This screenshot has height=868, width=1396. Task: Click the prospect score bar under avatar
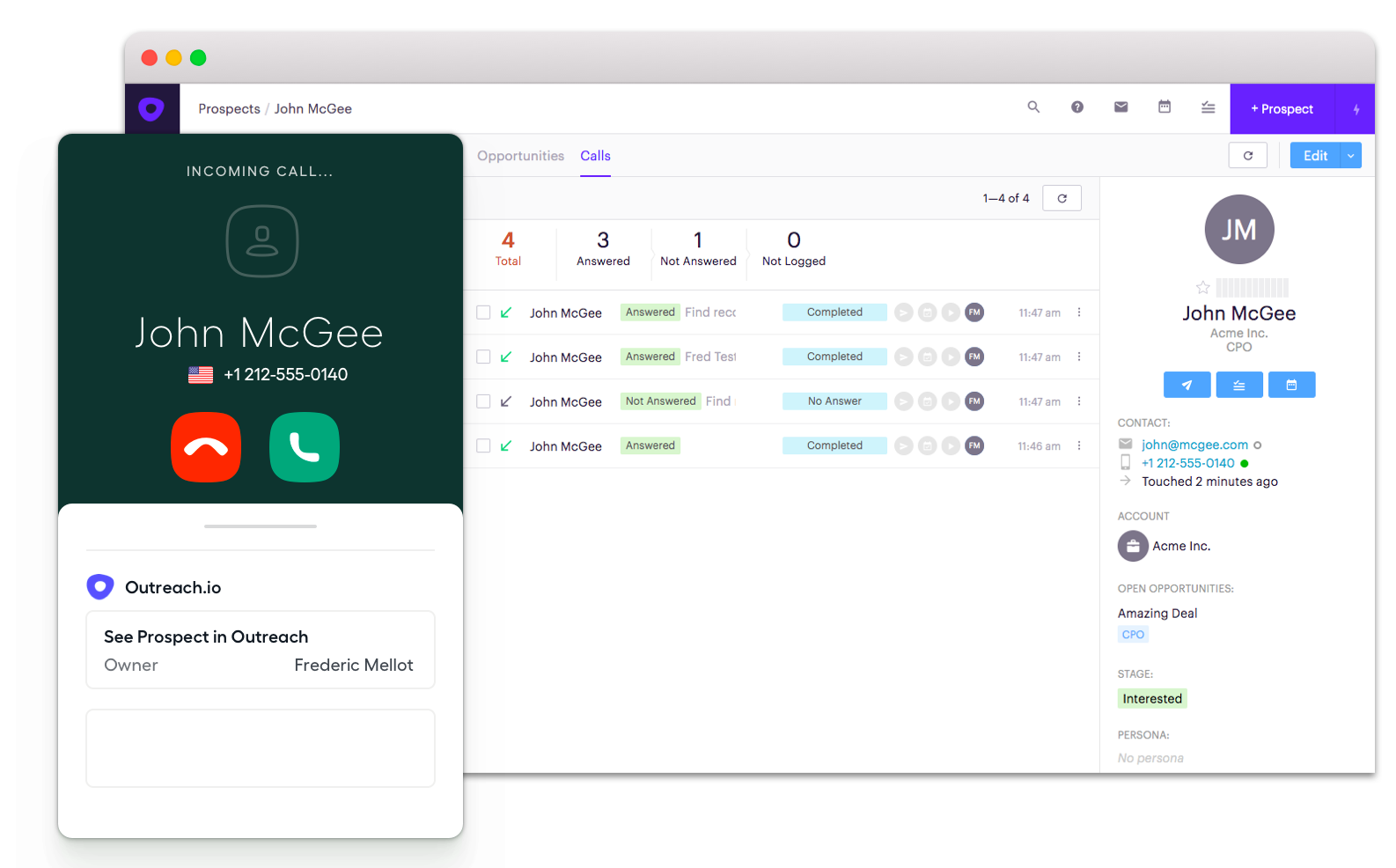(x=1252, y=288)
